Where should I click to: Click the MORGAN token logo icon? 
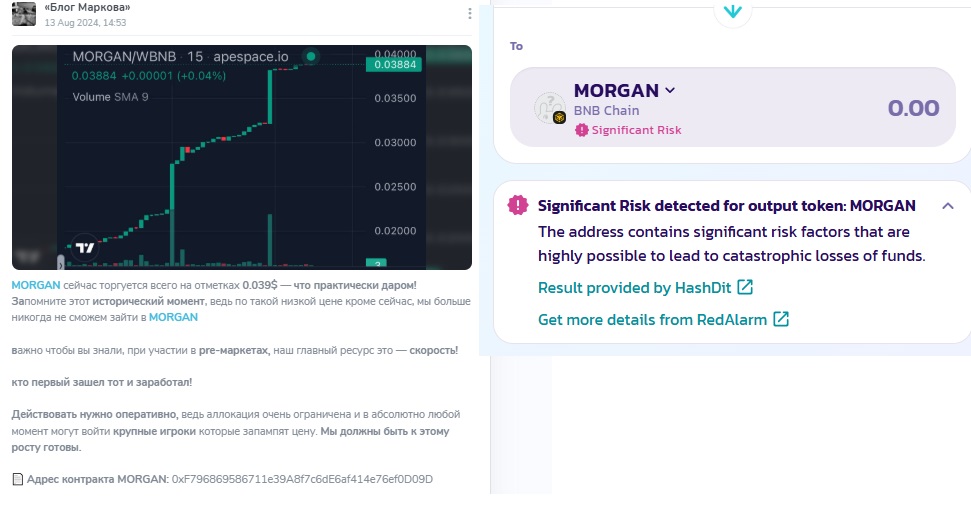click(549, 108)
